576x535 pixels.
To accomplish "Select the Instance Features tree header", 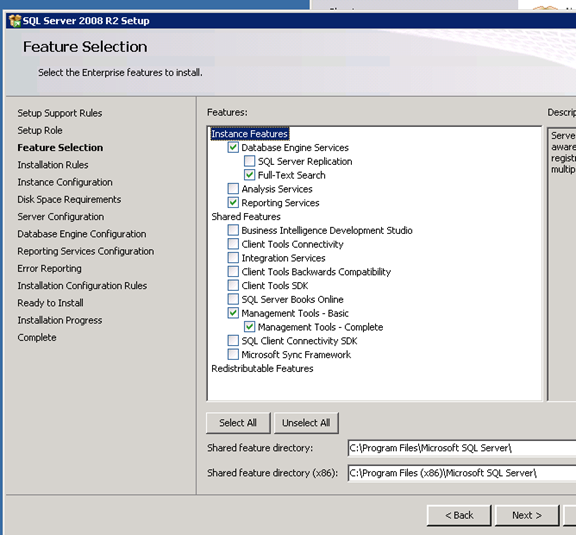I will point(249,134).
